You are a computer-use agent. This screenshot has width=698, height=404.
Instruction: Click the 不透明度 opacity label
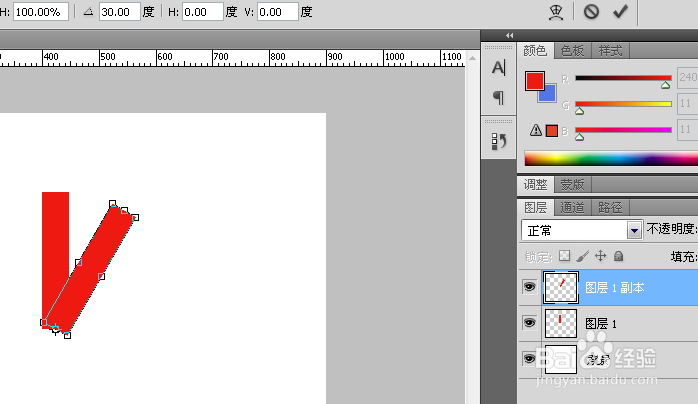coord(672,229)
